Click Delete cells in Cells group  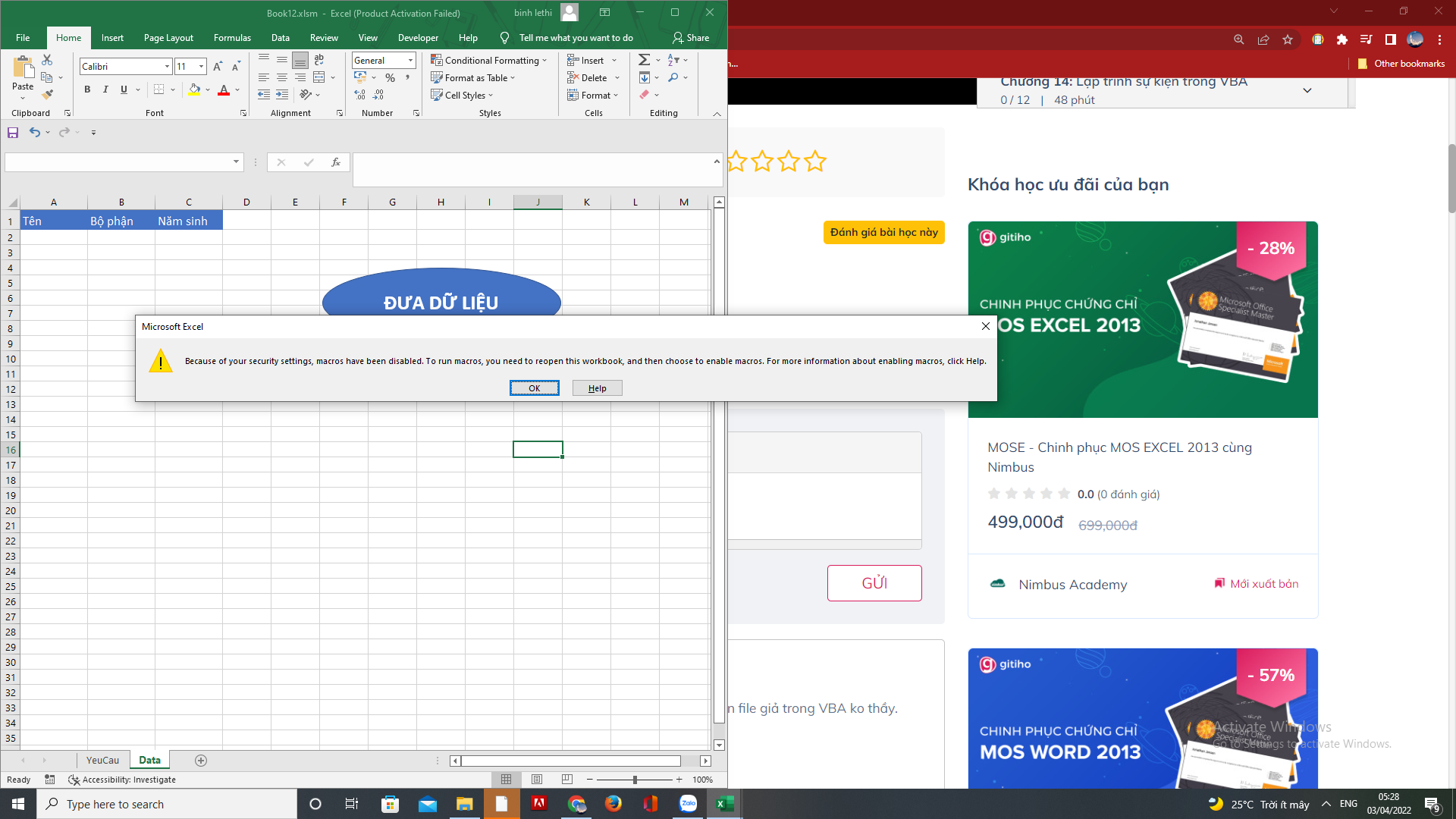click(587, 78)
